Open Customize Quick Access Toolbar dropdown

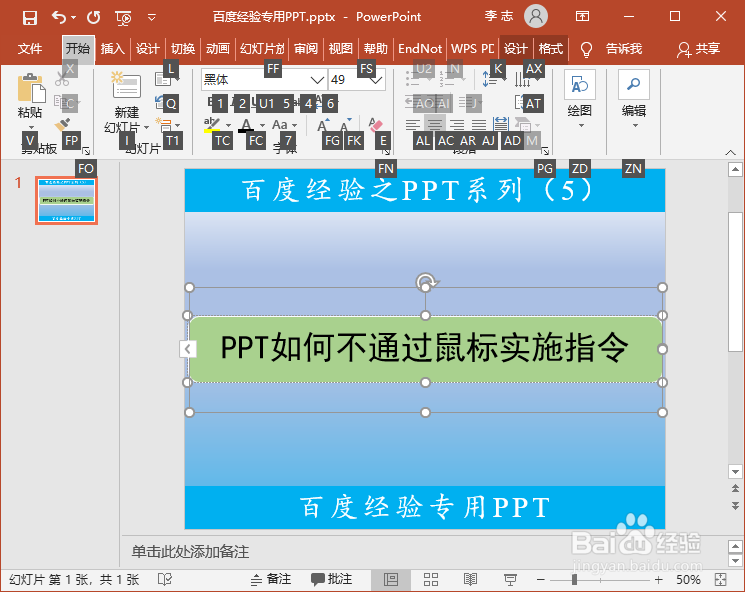pos(152,18)
